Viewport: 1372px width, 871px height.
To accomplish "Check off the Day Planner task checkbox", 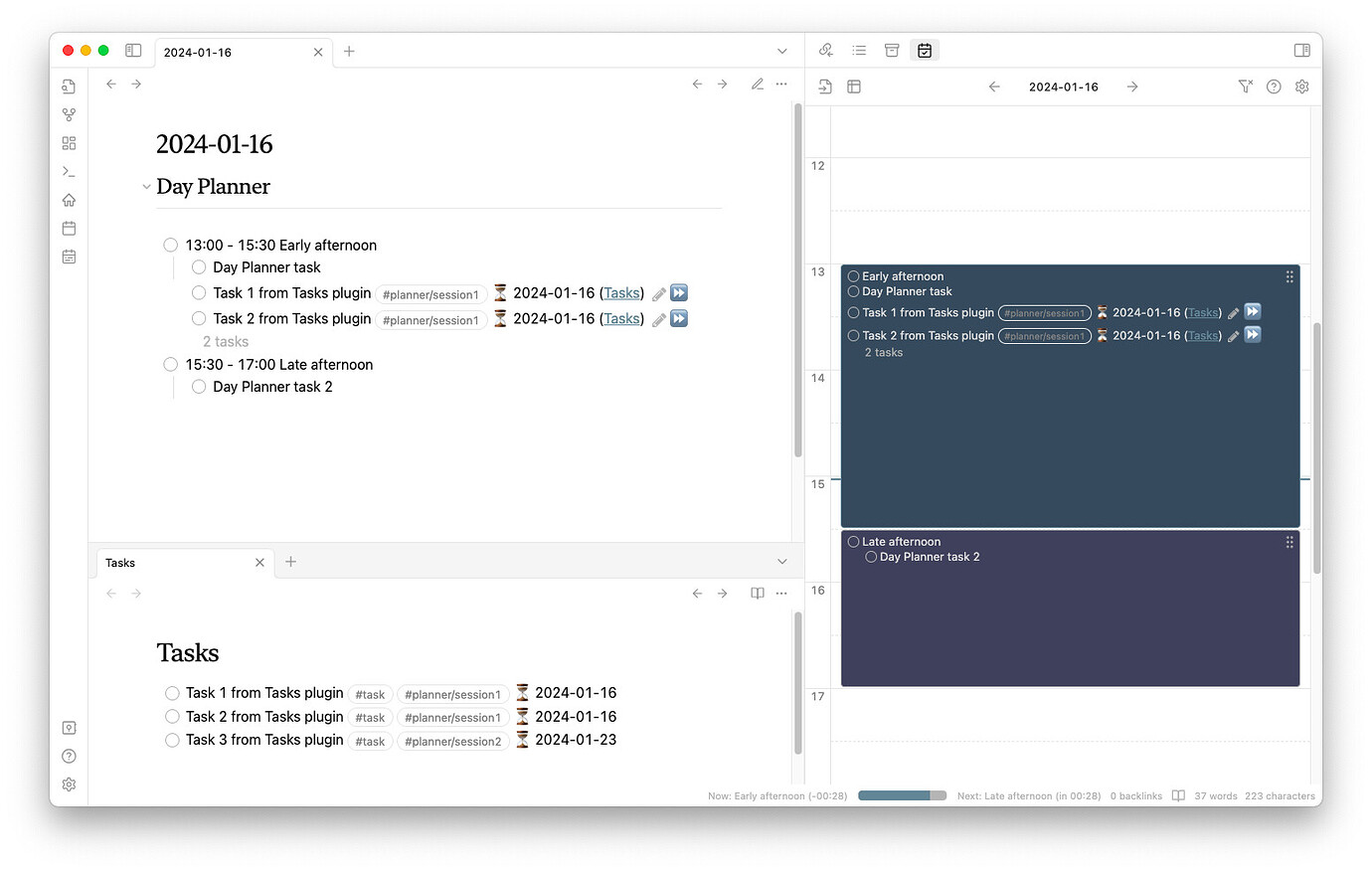I will pos(199,266).
